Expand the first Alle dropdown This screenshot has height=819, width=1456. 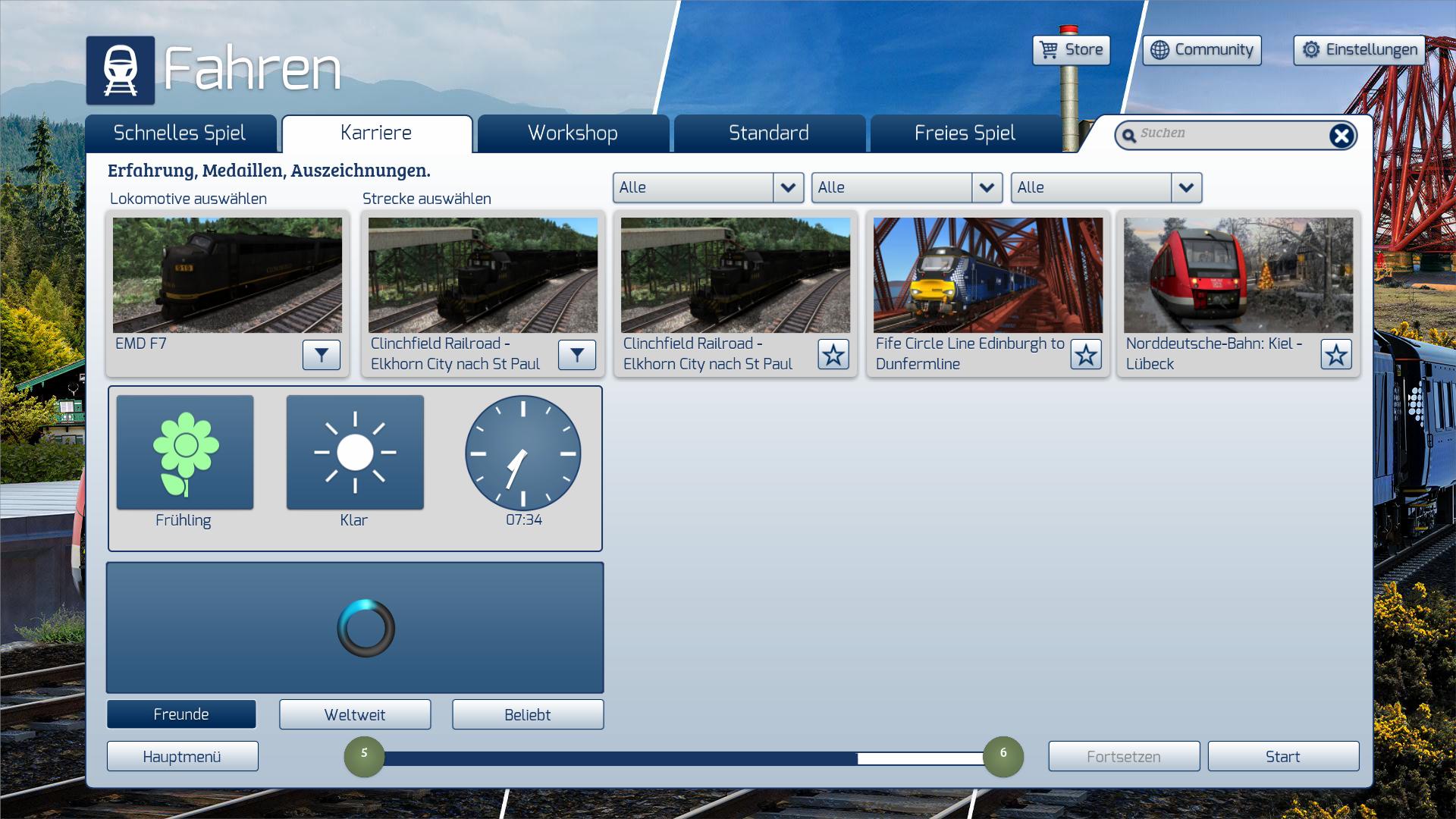point(788,187)
